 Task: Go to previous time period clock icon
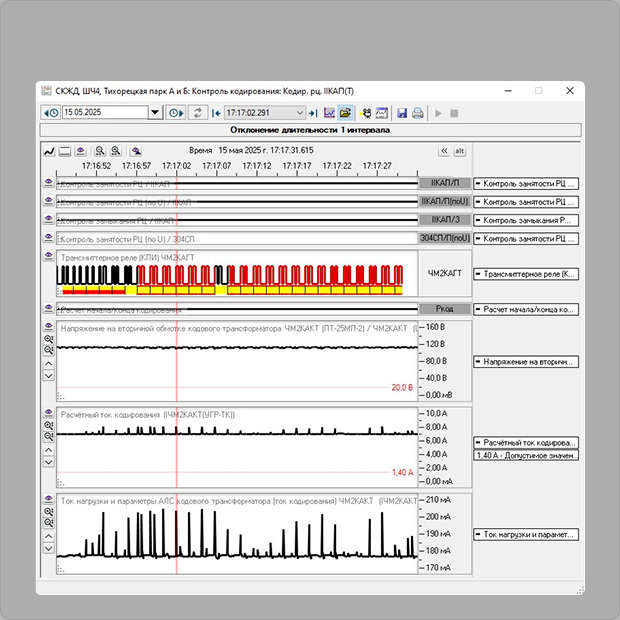coord(51,113)
